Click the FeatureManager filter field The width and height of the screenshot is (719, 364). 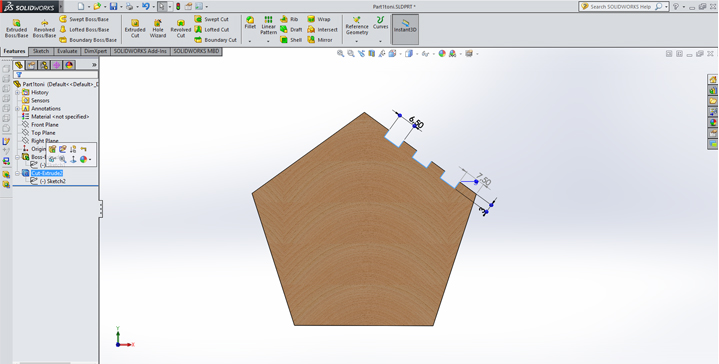click(x=55, y=75)
